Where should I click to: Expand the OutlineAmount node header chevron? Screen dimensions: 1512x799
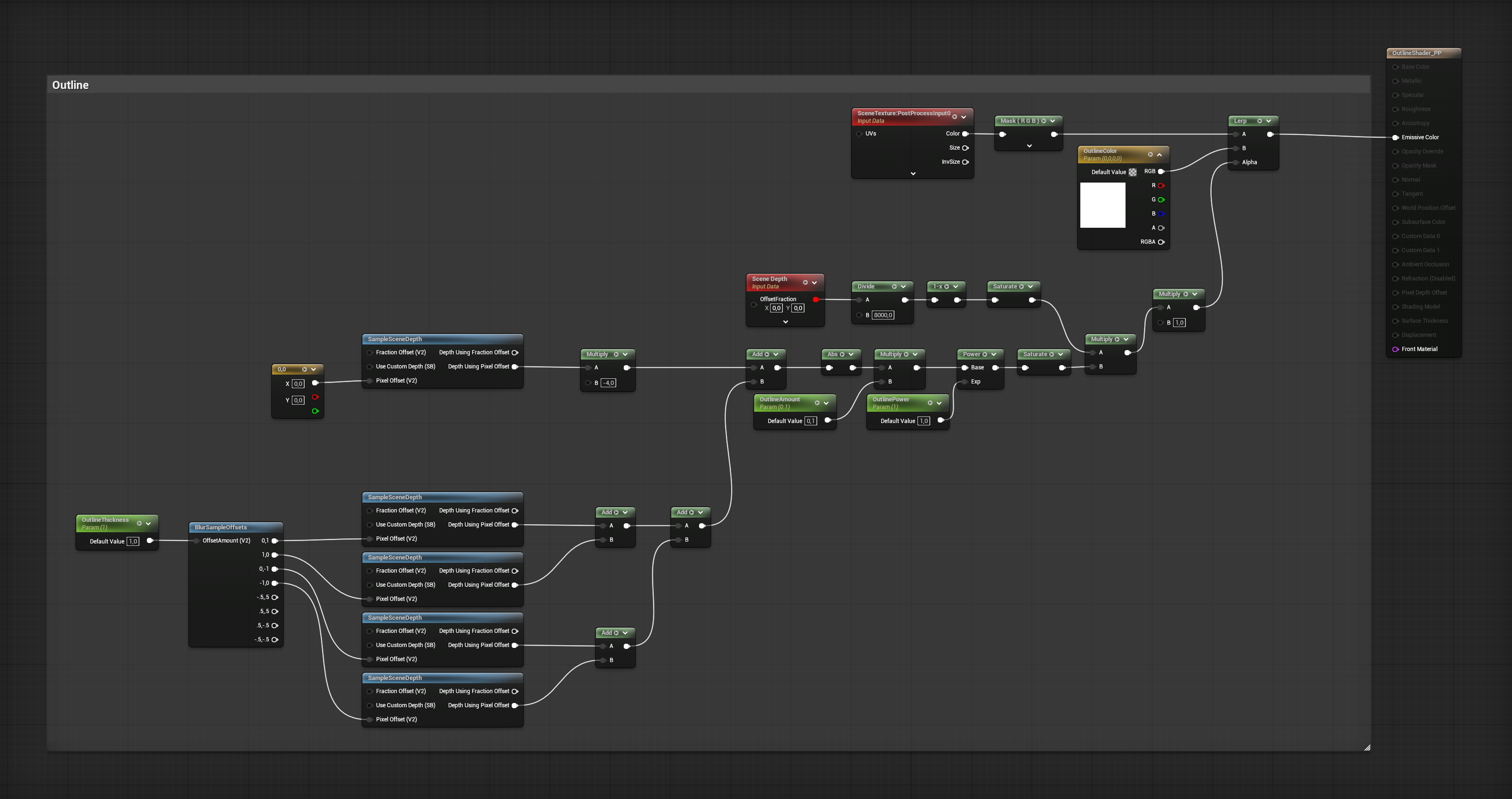(826, 403)
